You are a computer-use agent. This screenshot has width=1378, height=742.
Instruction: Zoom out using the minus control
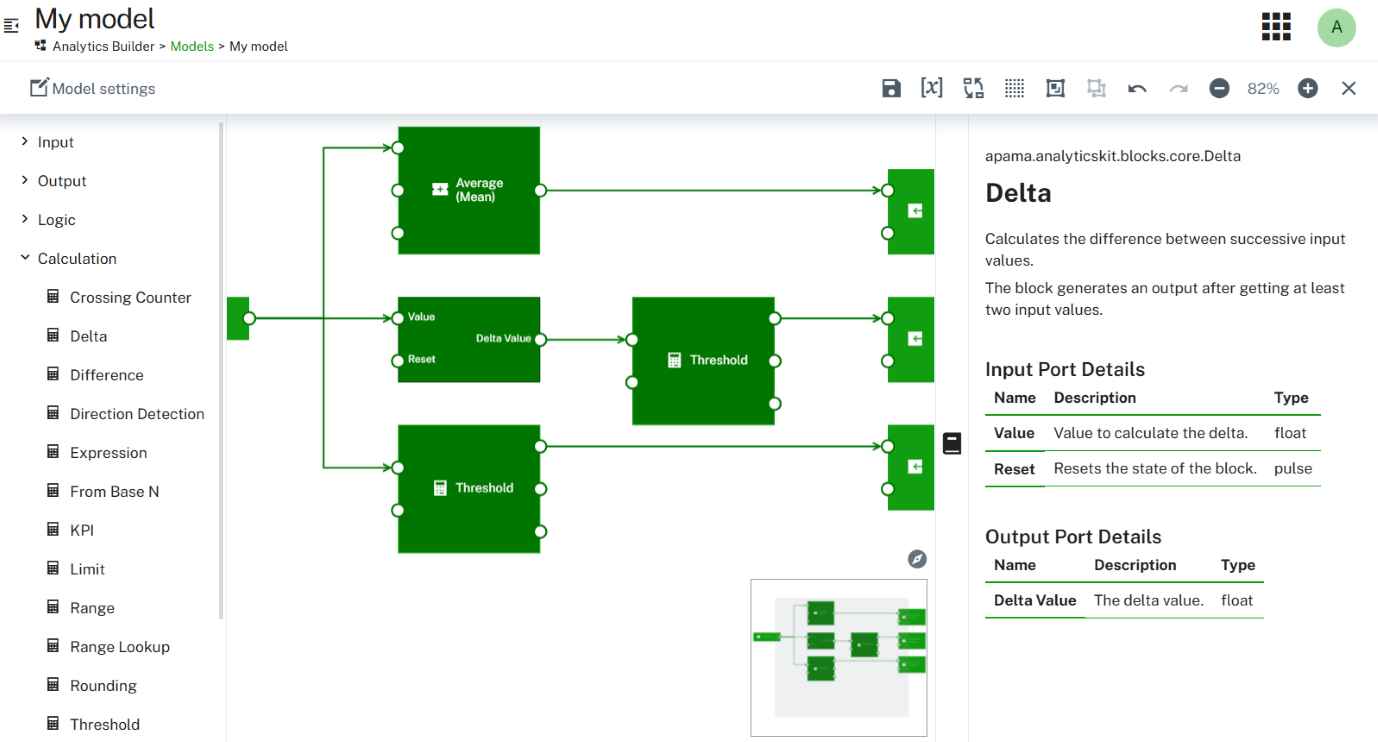click(1219, 88)
